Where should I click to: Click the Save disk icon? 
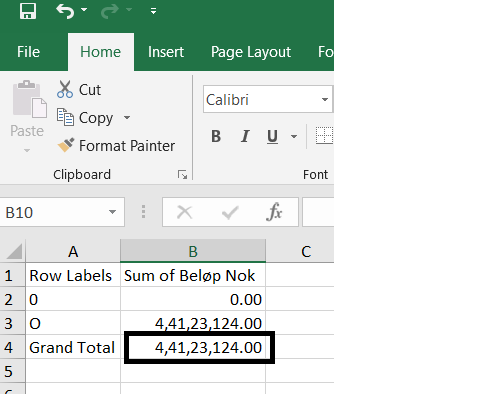click(28, 11)
